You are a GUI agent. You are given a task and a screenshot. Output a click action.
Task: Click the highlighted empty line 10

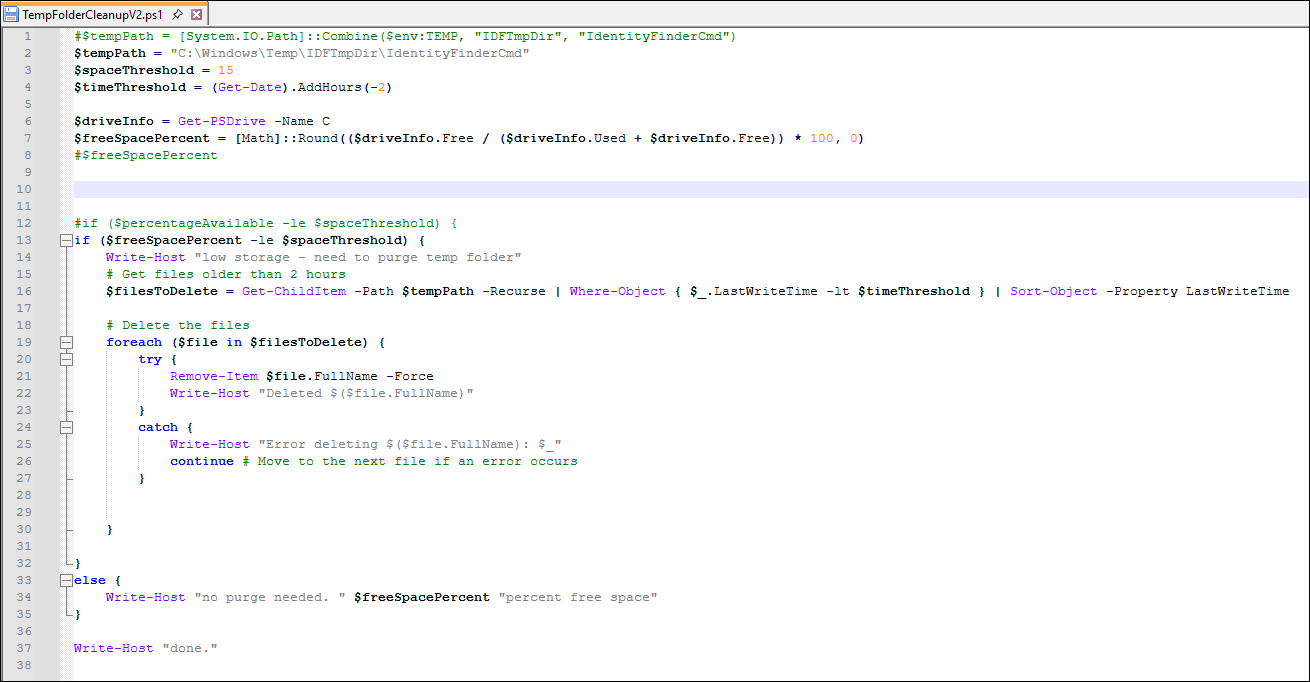[x=400, y=188]
